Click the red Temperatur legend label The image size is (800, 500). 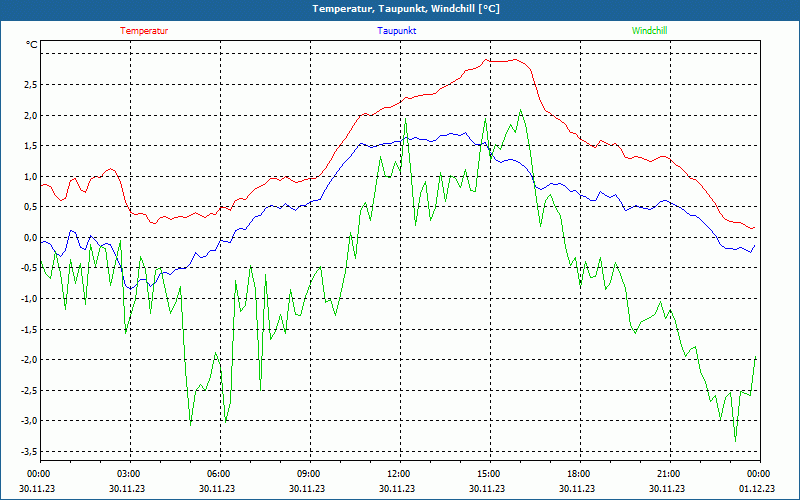pos(144,31)
